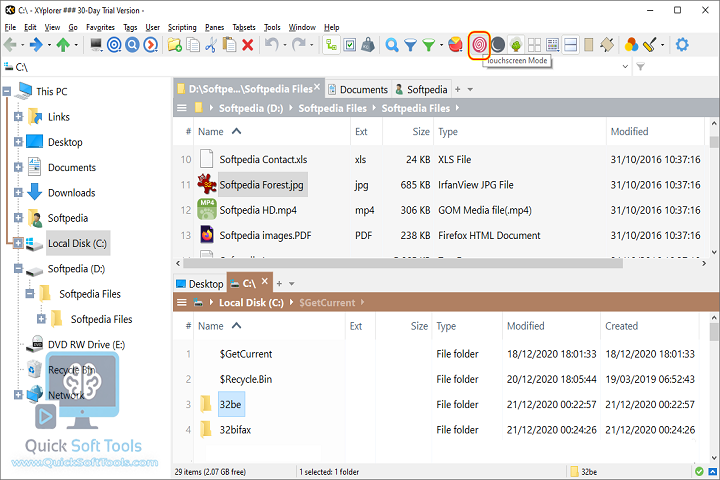
Task: Toggle Touchscreen Mode
Action: [x=479, y=45]
